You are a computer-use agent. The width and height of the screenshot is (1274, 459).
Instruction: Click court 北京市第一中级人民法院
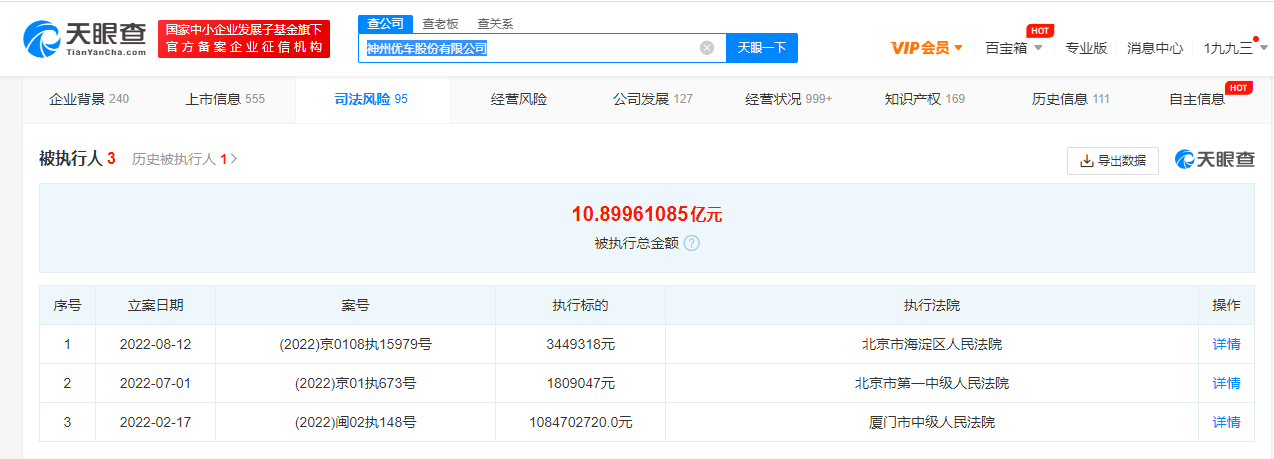click(x=932, y=383)
